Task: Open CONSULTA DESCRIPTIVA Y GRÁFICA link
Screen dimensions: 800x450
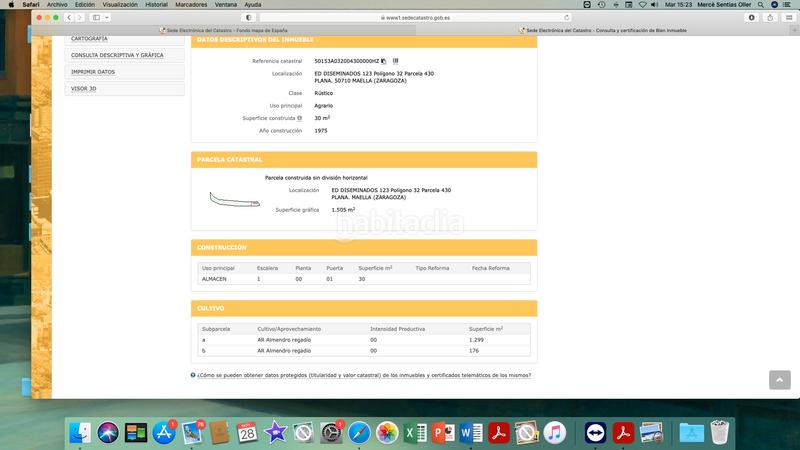Action: (x=117, y=55)
